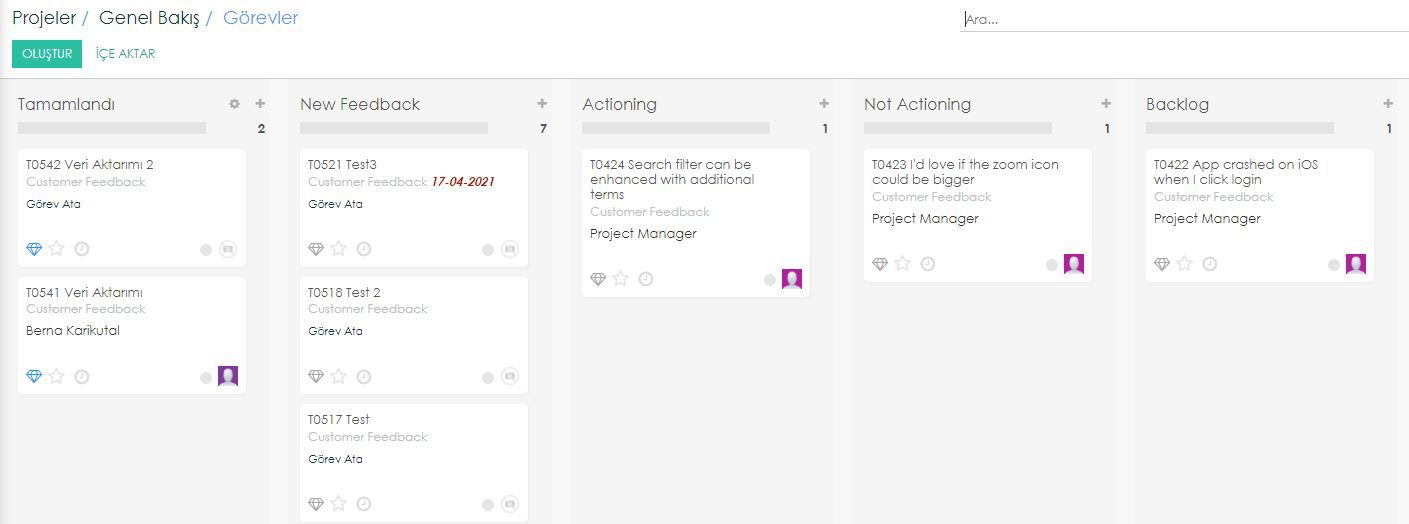Click assignee avatar on T0422 card
1409x524 pixels.
[1356, 264]
